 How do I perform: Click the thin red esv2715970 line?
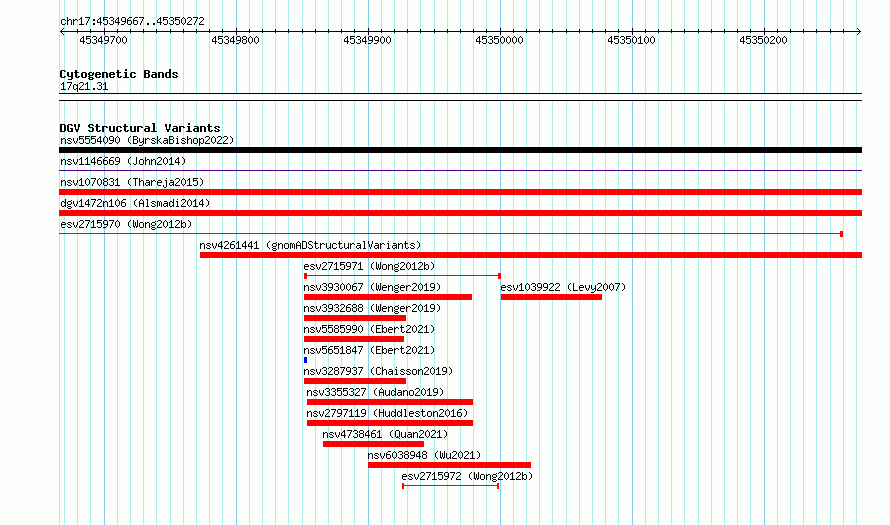click(451, 234)
